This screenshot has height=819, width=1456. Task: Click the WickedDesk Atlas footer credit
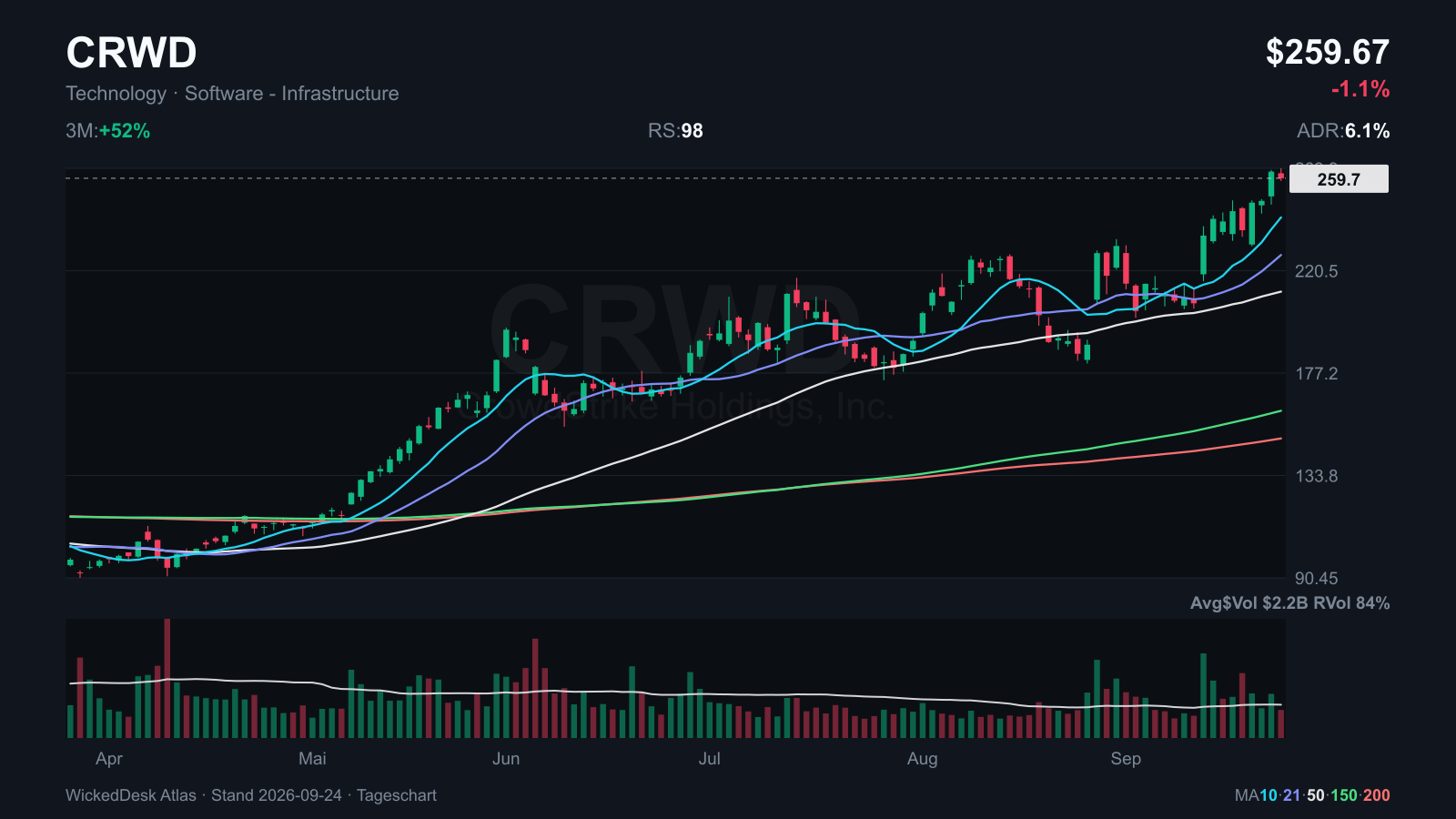tap(131, 795)
